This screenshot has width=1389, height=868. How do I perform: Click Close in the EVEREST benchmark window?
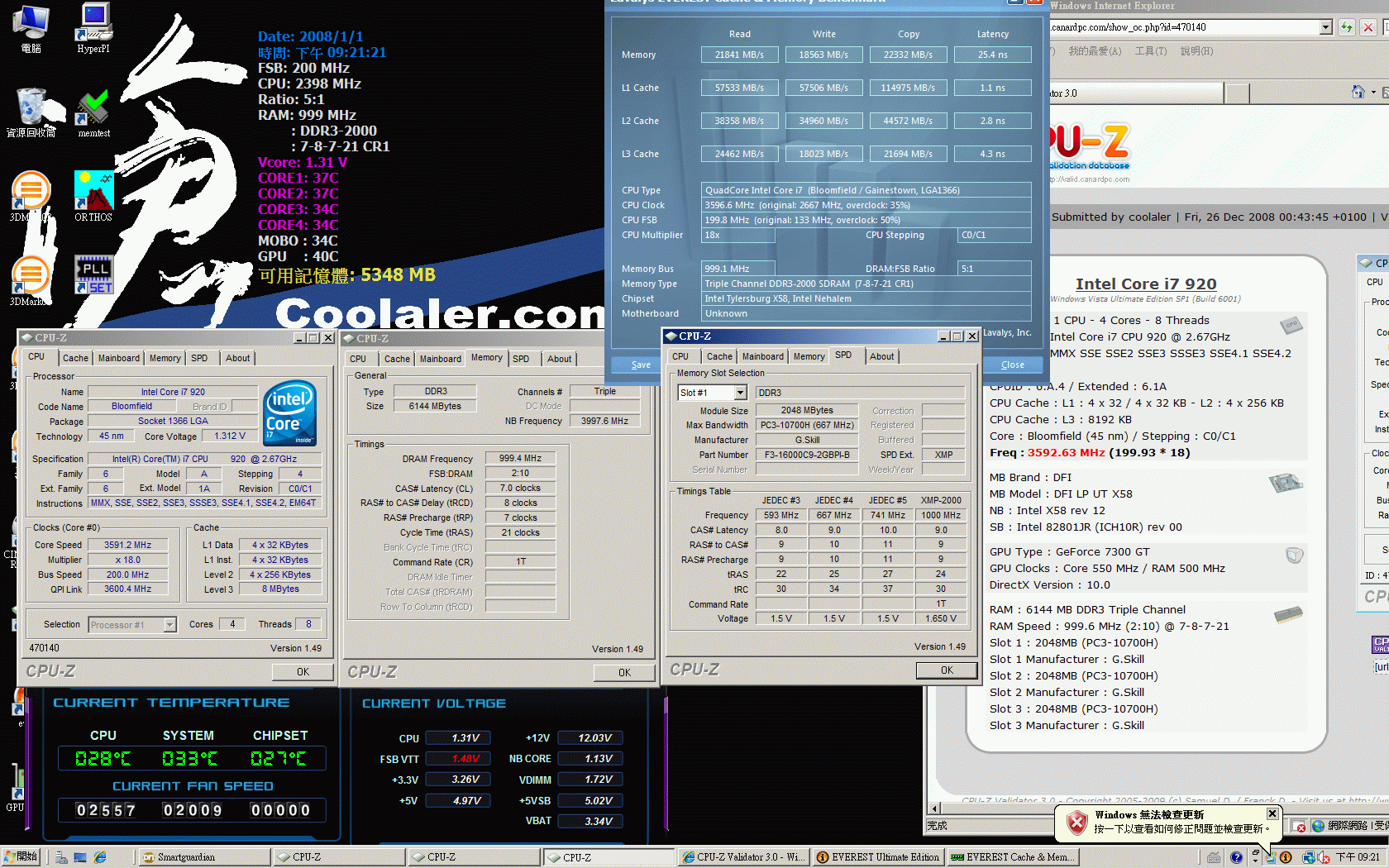[1013, 365]
